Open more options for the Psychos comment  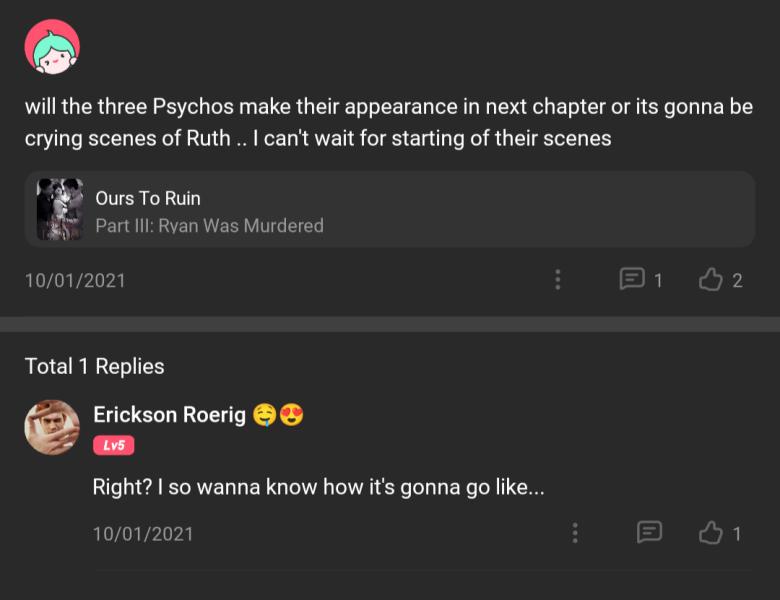558,280
